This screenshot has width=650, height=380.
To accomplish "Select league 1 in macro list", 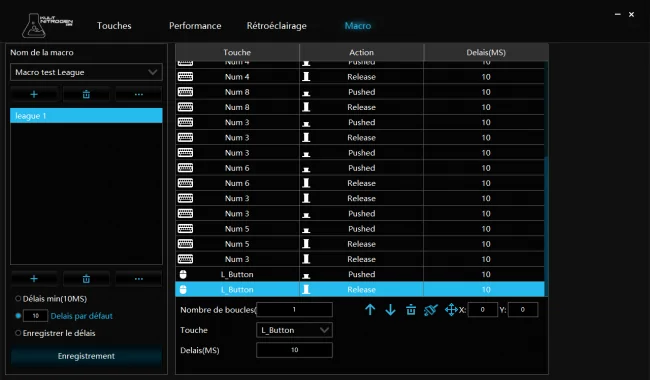I will tap(86, 116).
